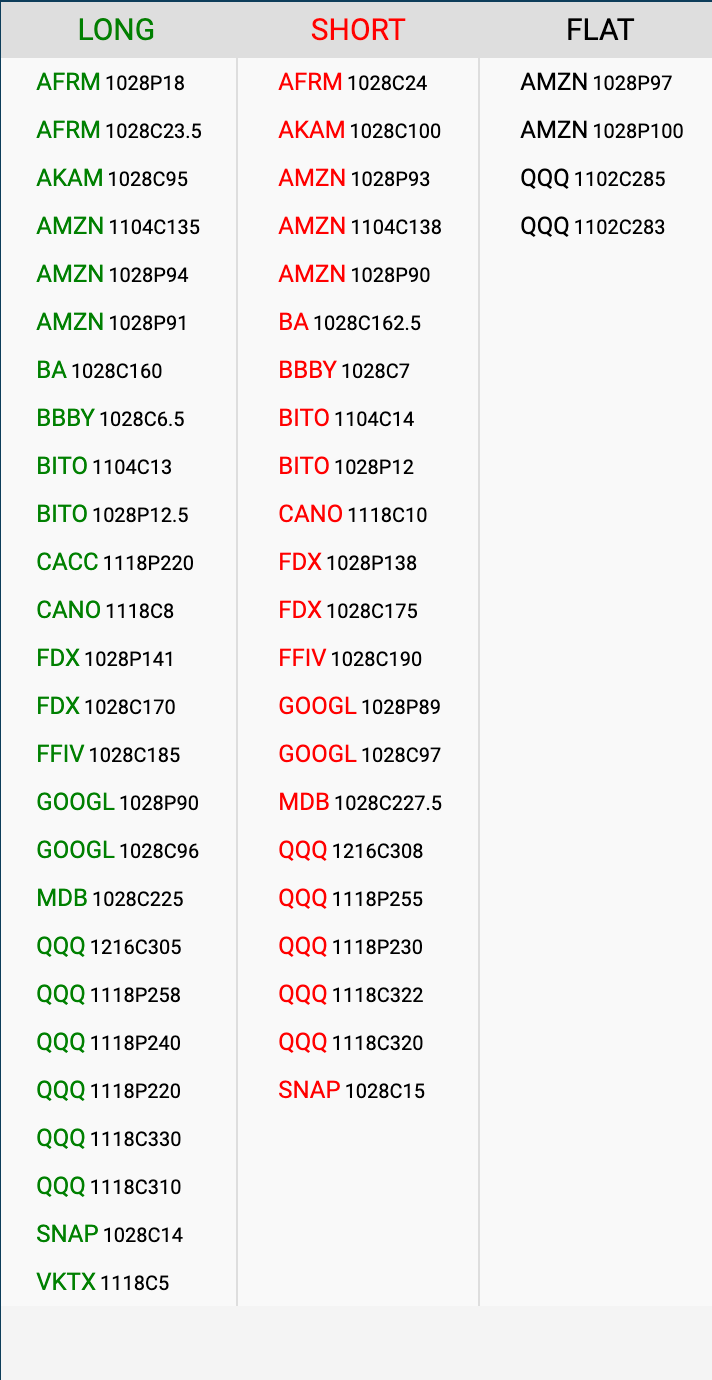The height and width of the screenshot is (1380, 712).
Task: Click the LONG column header
Action: (x=116, y=30)
